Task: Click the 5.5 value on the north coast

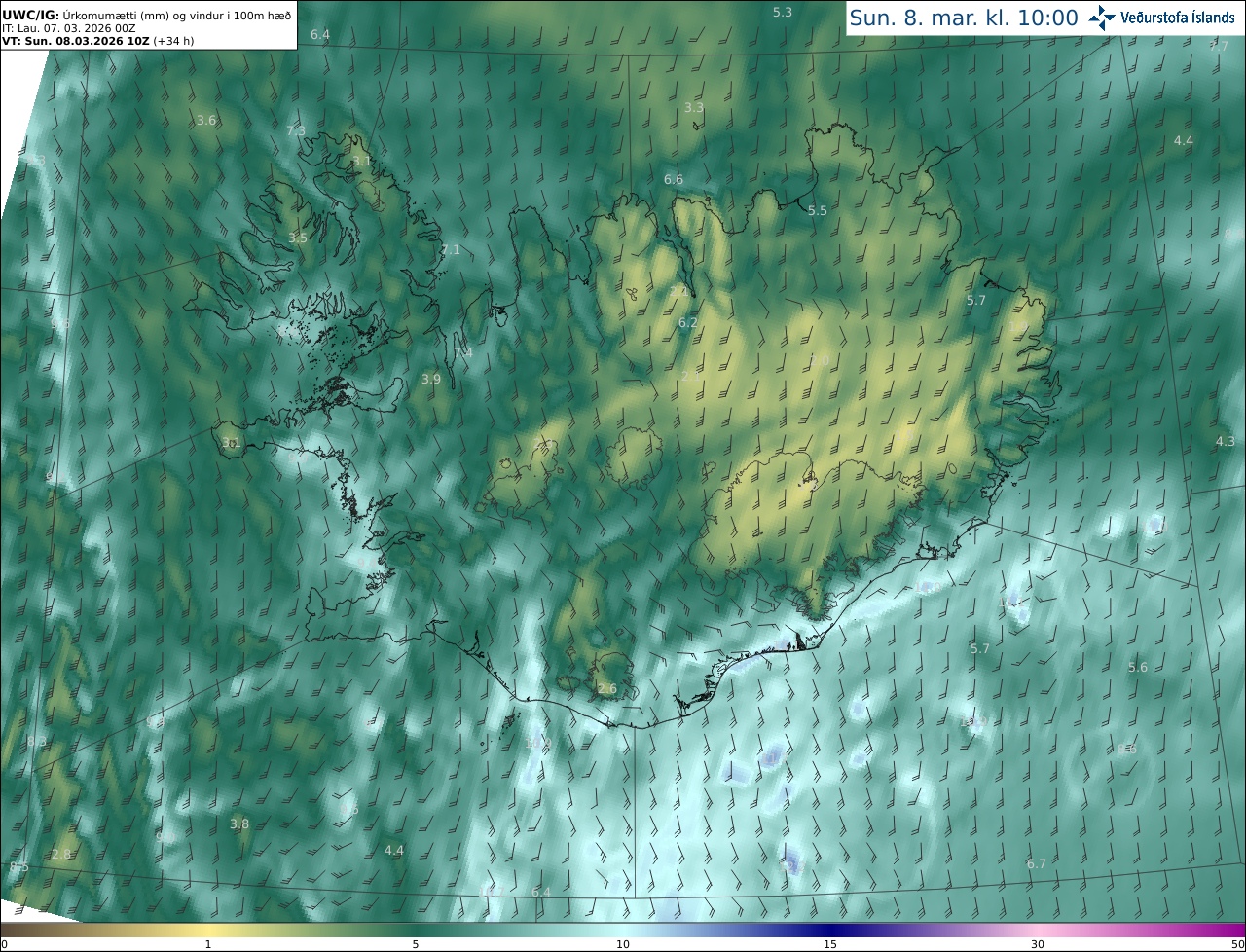Action: 818,210
